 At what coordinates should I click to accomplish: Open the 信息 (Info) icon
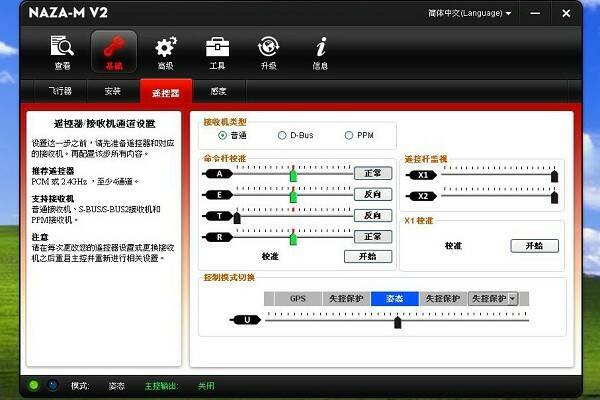[320, 52]
